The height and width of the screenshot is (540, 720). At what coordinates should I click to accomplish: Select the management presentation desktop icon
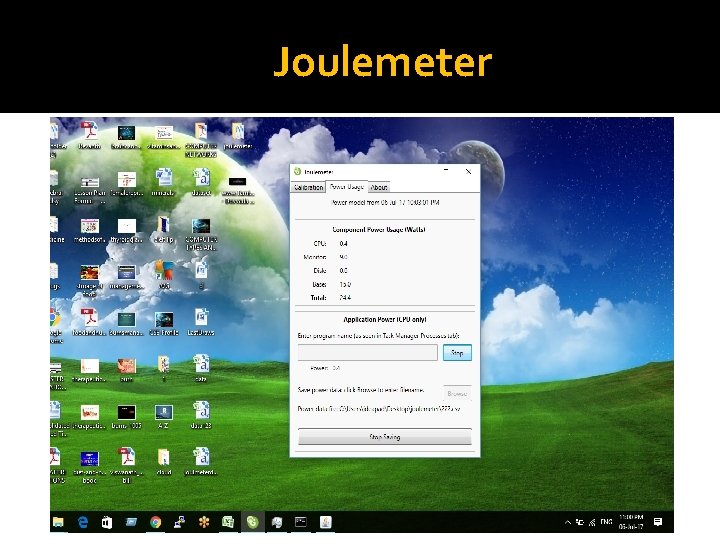126,277
